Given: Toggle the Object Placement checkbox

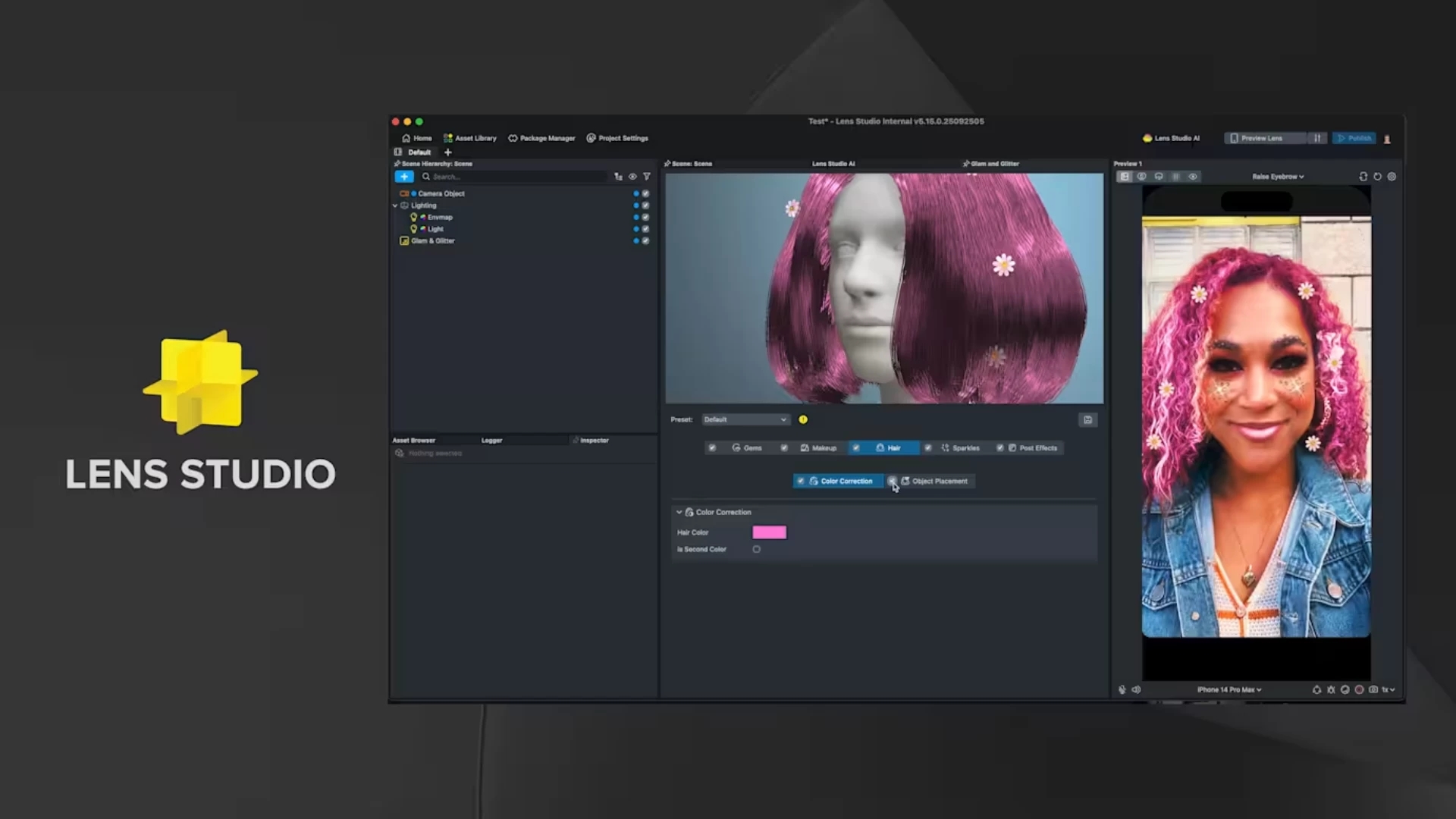Looking at the screenshot, I should pos(893,481).
